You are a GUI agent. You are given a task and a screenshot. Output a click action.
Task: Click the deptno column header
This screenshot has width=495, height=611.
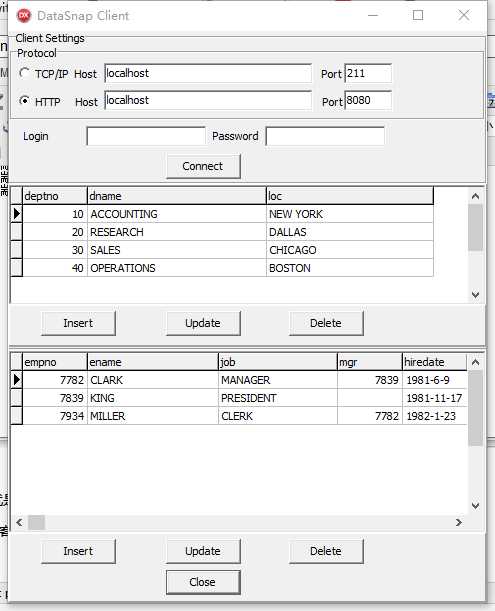(x=55, y=196)
